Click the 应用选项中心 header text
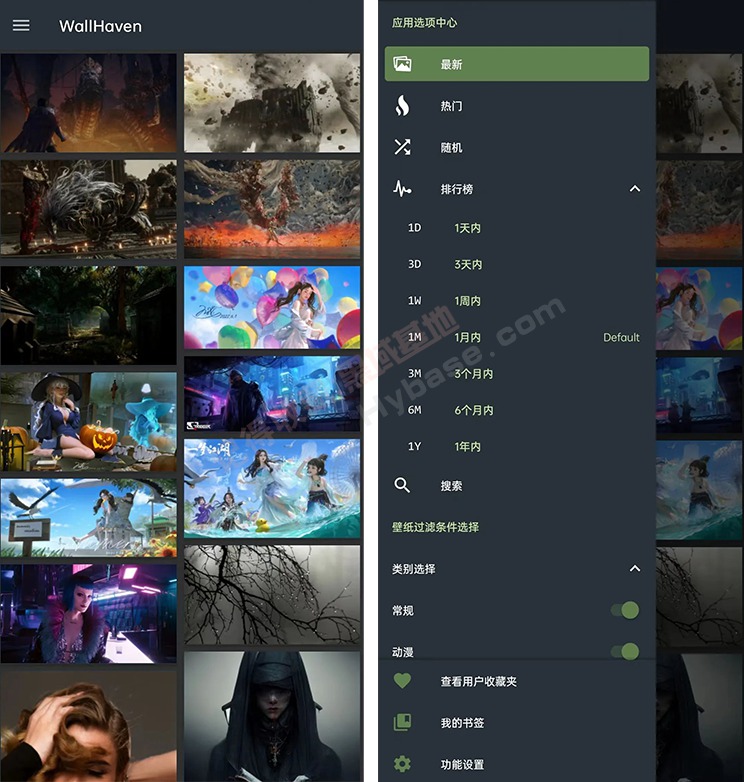 424,22
